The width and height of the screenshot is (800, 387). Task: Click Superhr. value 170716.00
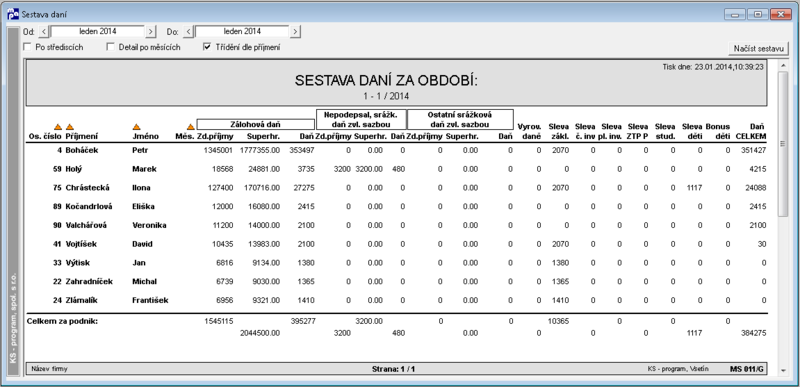(x=261, y=188)
